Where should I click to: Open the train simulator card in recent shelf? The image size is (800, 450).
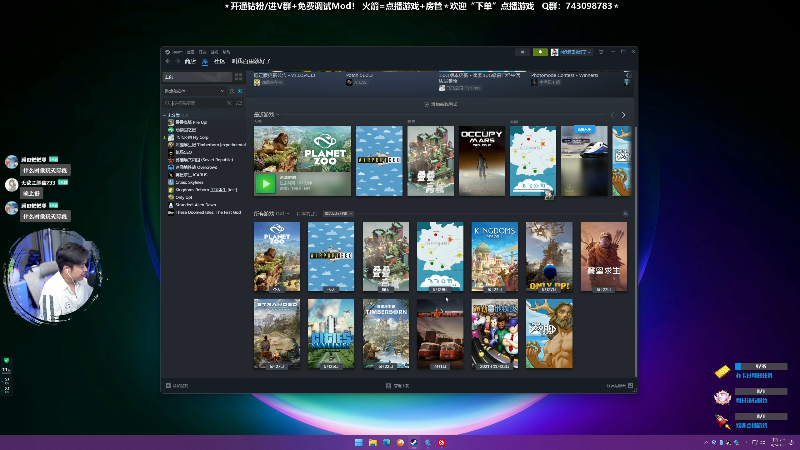[x=584, y=161]
